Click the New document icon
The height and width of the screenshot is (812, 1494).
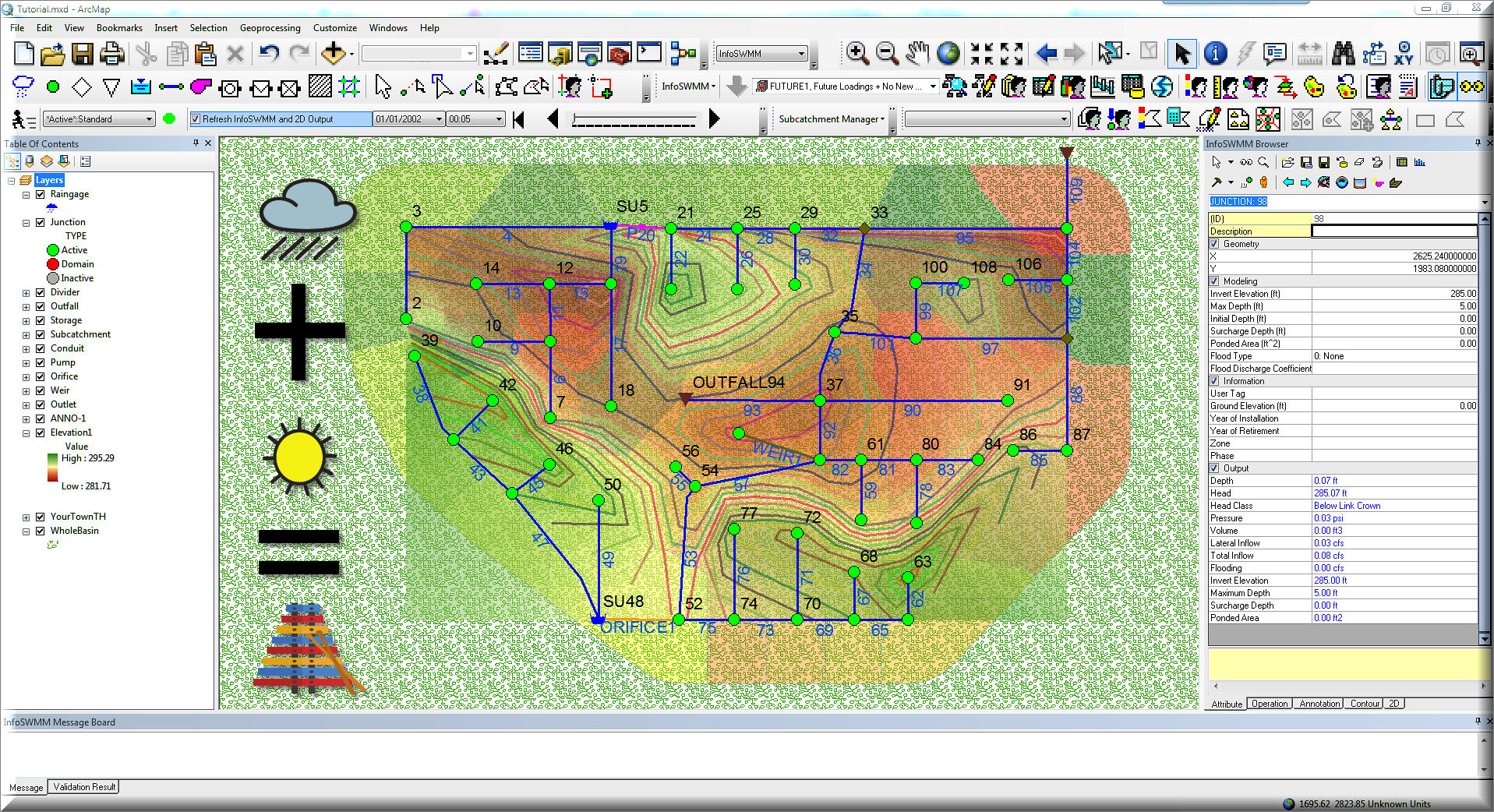point(24,54)
